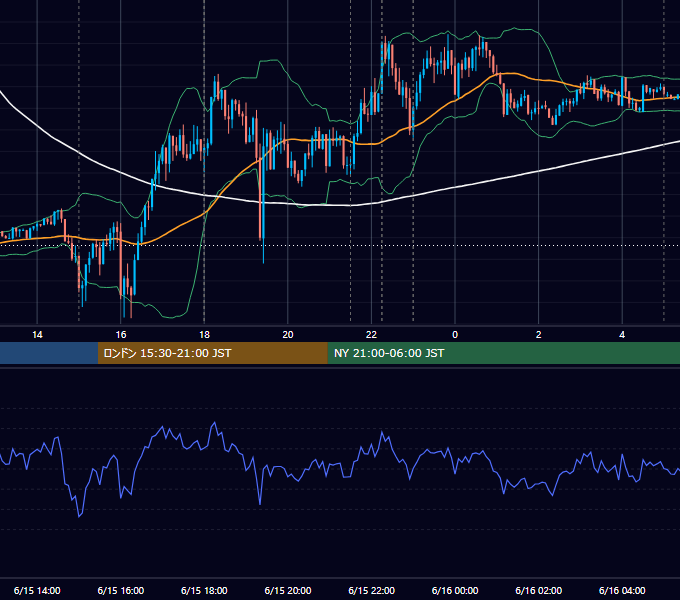
Task: Click the 6/15 20:00 date label
Action: 288,590
